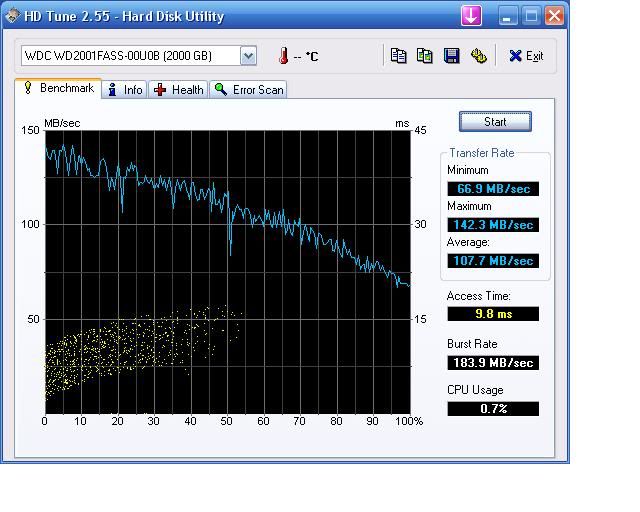
Task: Close the HD Tune window
Action: [554, 16]
